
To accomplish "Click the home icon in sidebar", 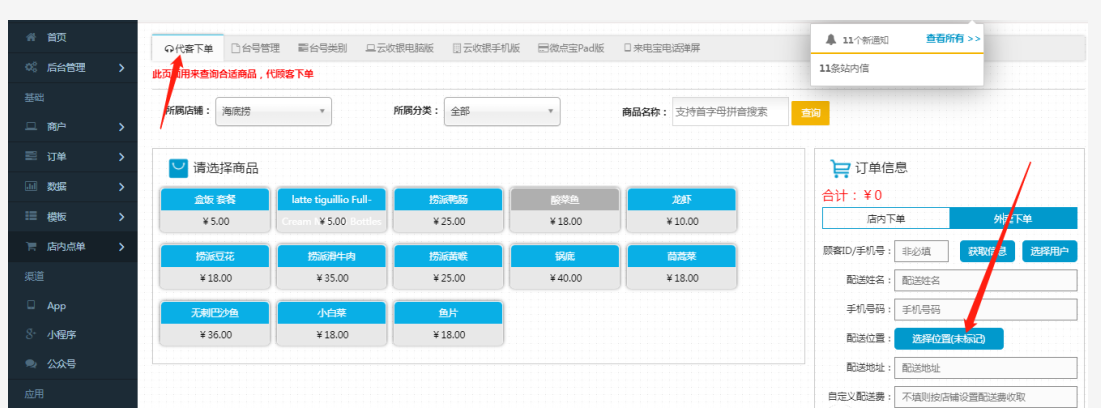I will (x=30, y=37).
